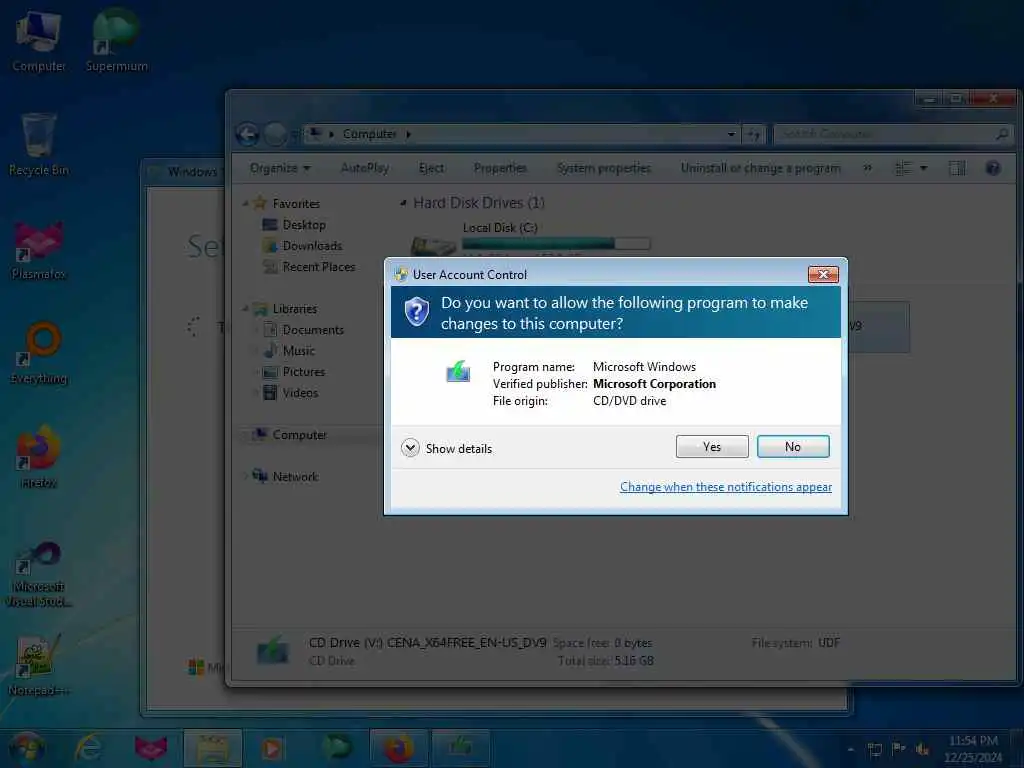This screenshot has width=1024, height=768.
Task: Select Computer in navigation pane
Action: [x=299, y=435]
